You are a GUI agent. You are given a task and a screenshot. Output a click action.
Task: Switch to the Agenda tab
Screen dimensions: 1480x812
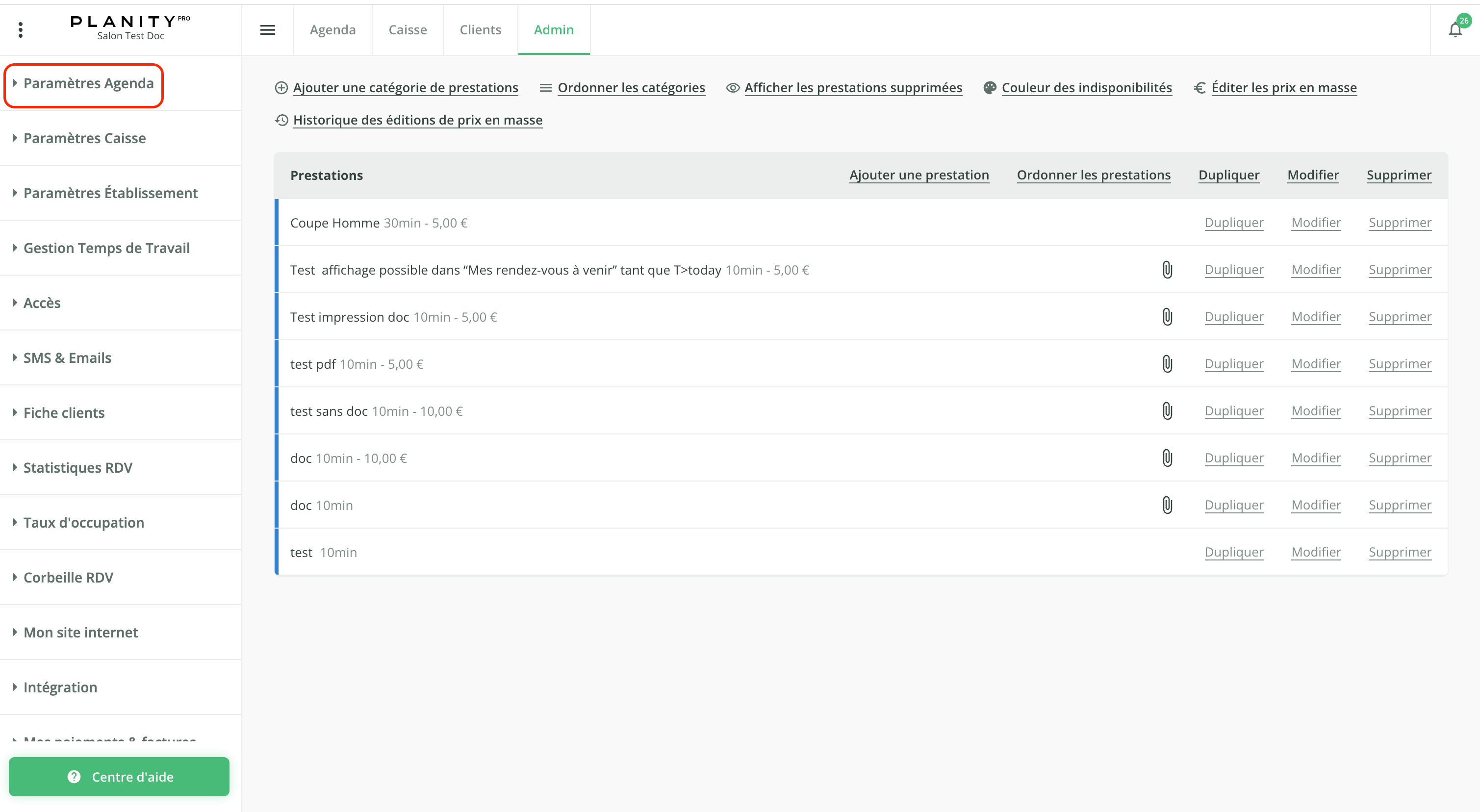click(x=332, y=30)
